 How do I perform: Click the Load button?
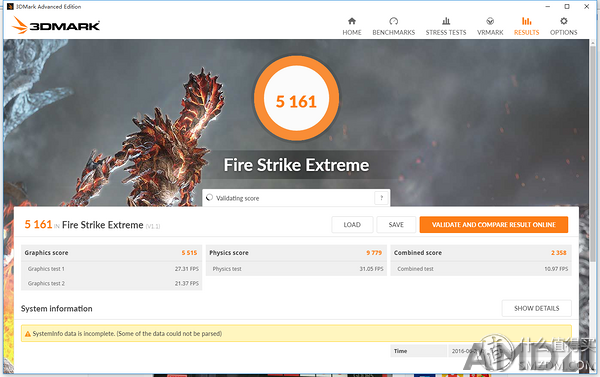point(352,225)
